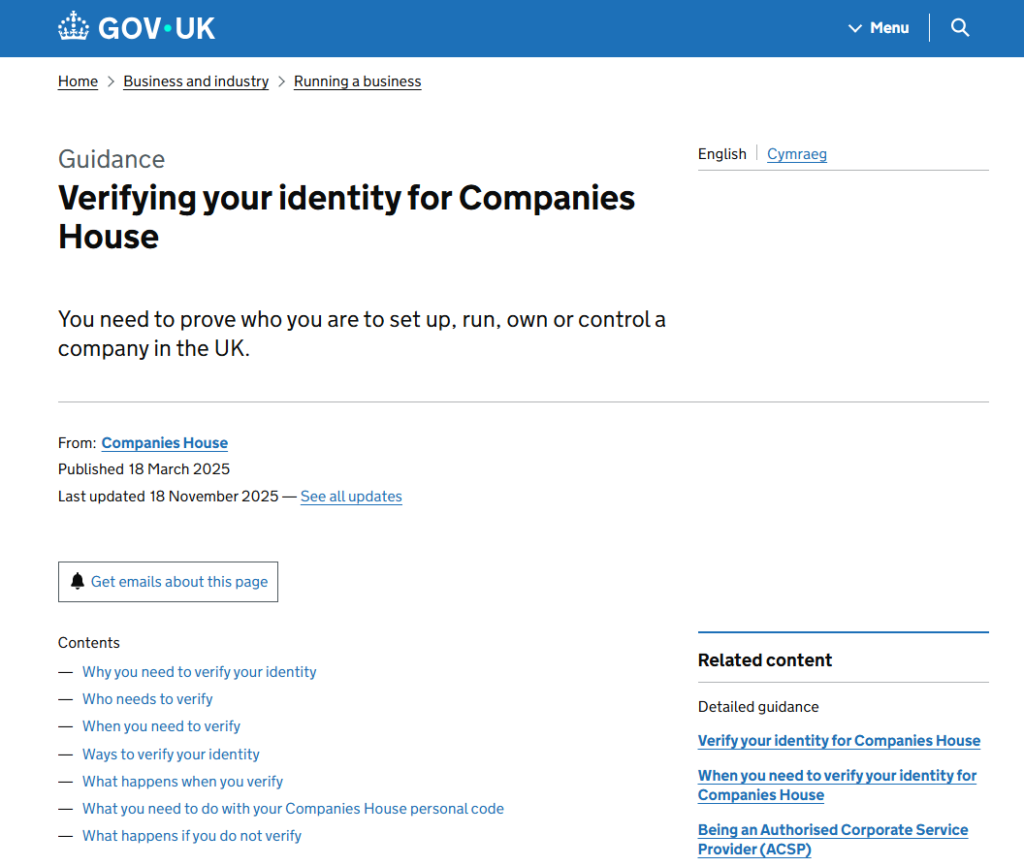Open the Companies House organisation link
1024x867 pixels.
tap(164, 443)
